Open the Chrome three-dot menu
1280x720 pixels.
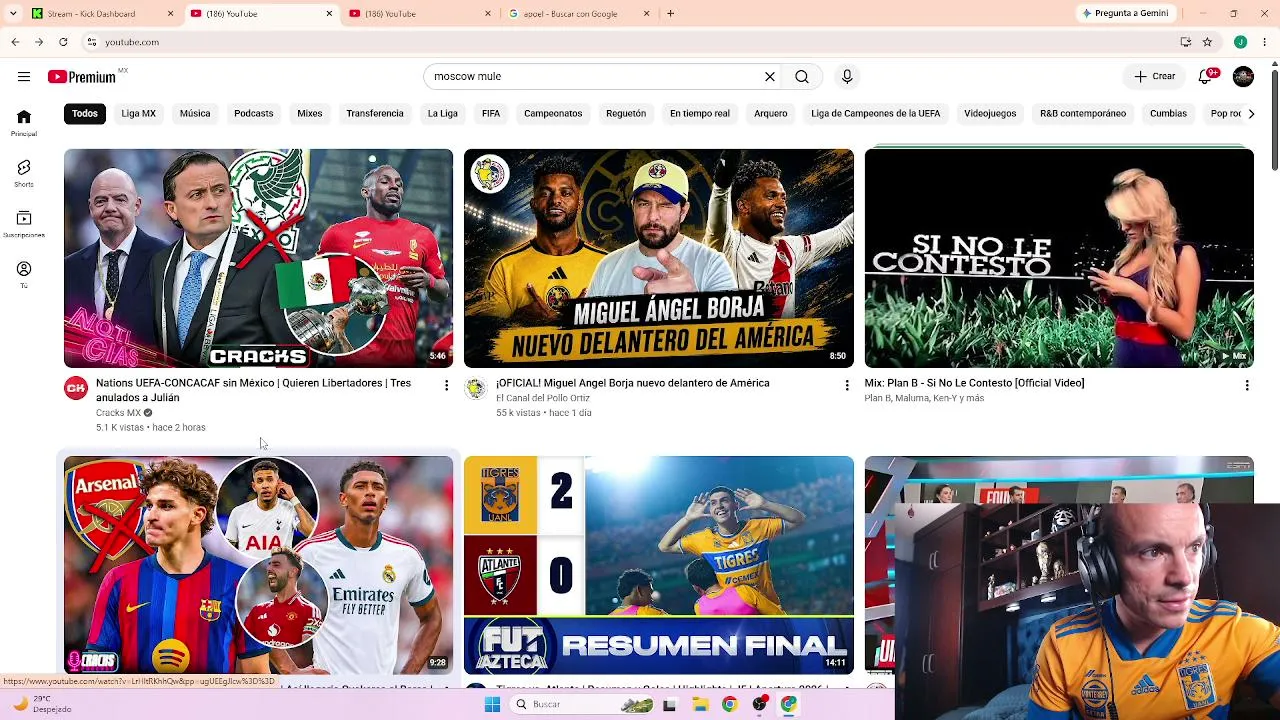[1265, 42]
